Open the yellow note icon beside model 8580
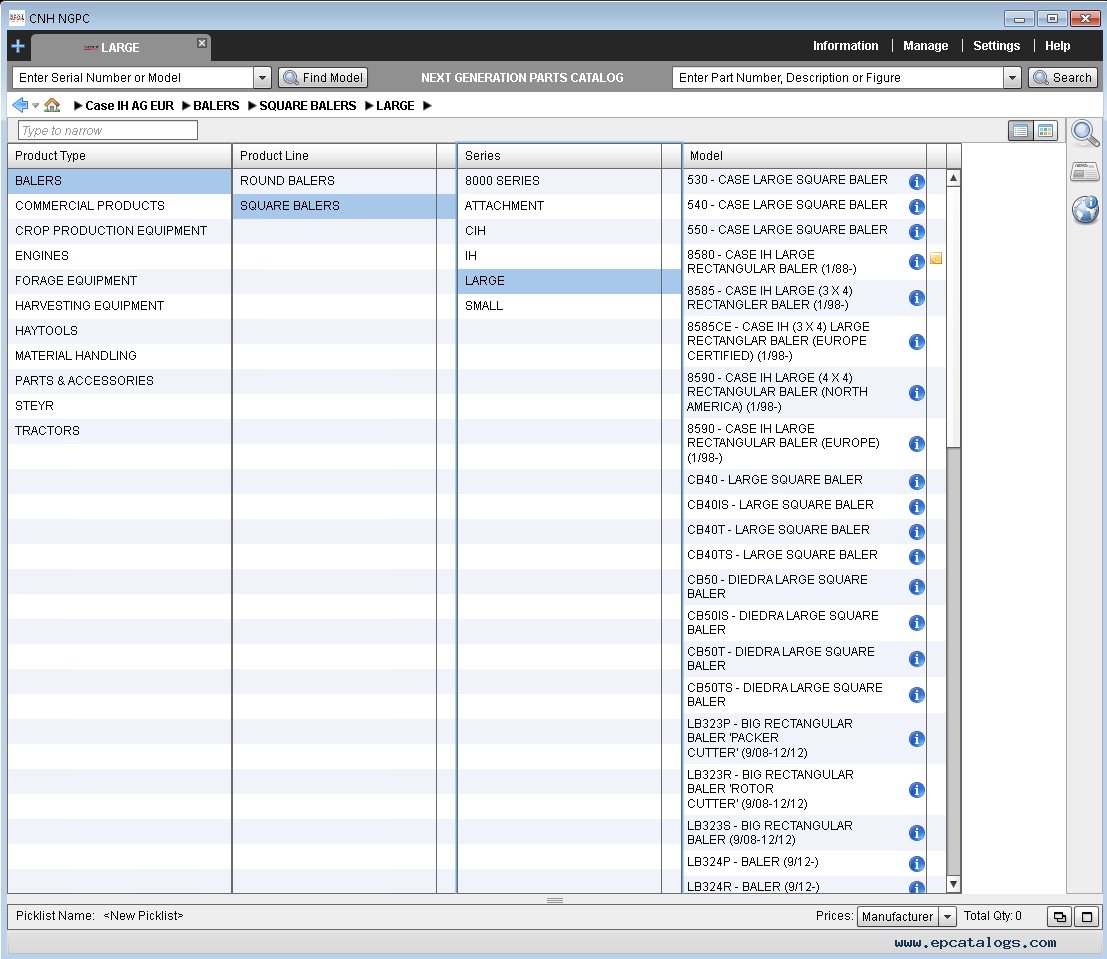 [x=936, y=259]
